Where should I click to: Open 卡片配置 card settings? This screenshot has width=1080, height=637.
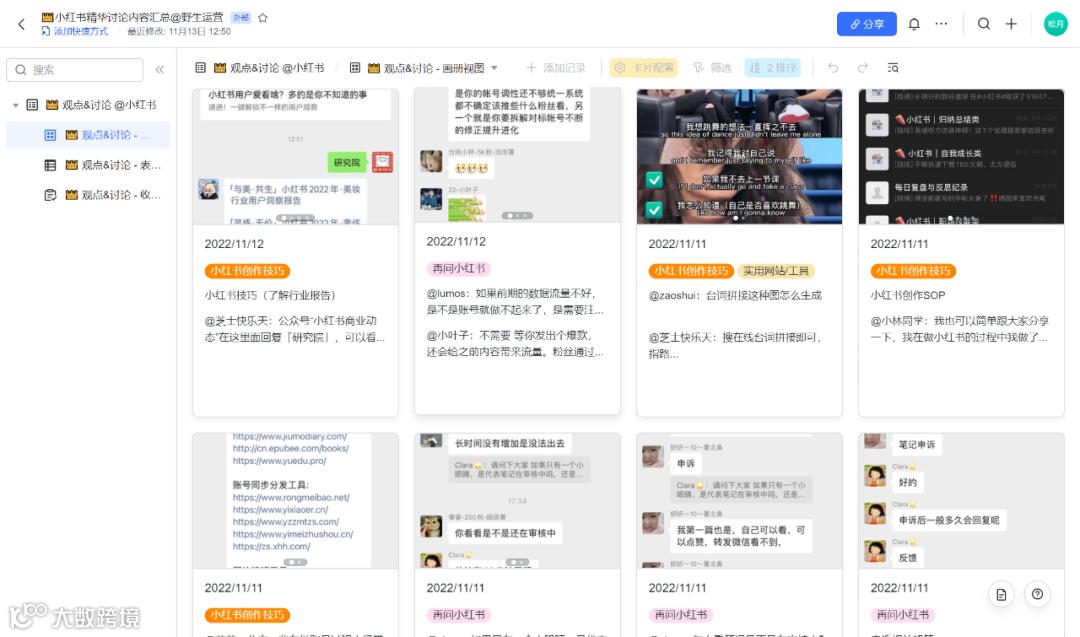(643, 67)
